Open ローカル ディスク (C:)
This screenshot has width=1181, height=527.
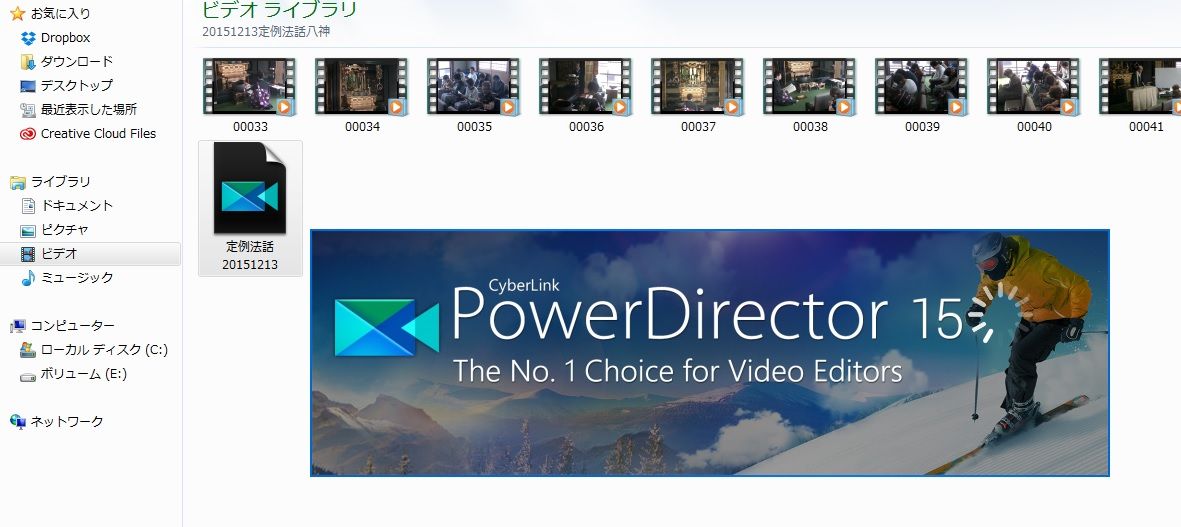pyautogui.click(x=104, y=350)
